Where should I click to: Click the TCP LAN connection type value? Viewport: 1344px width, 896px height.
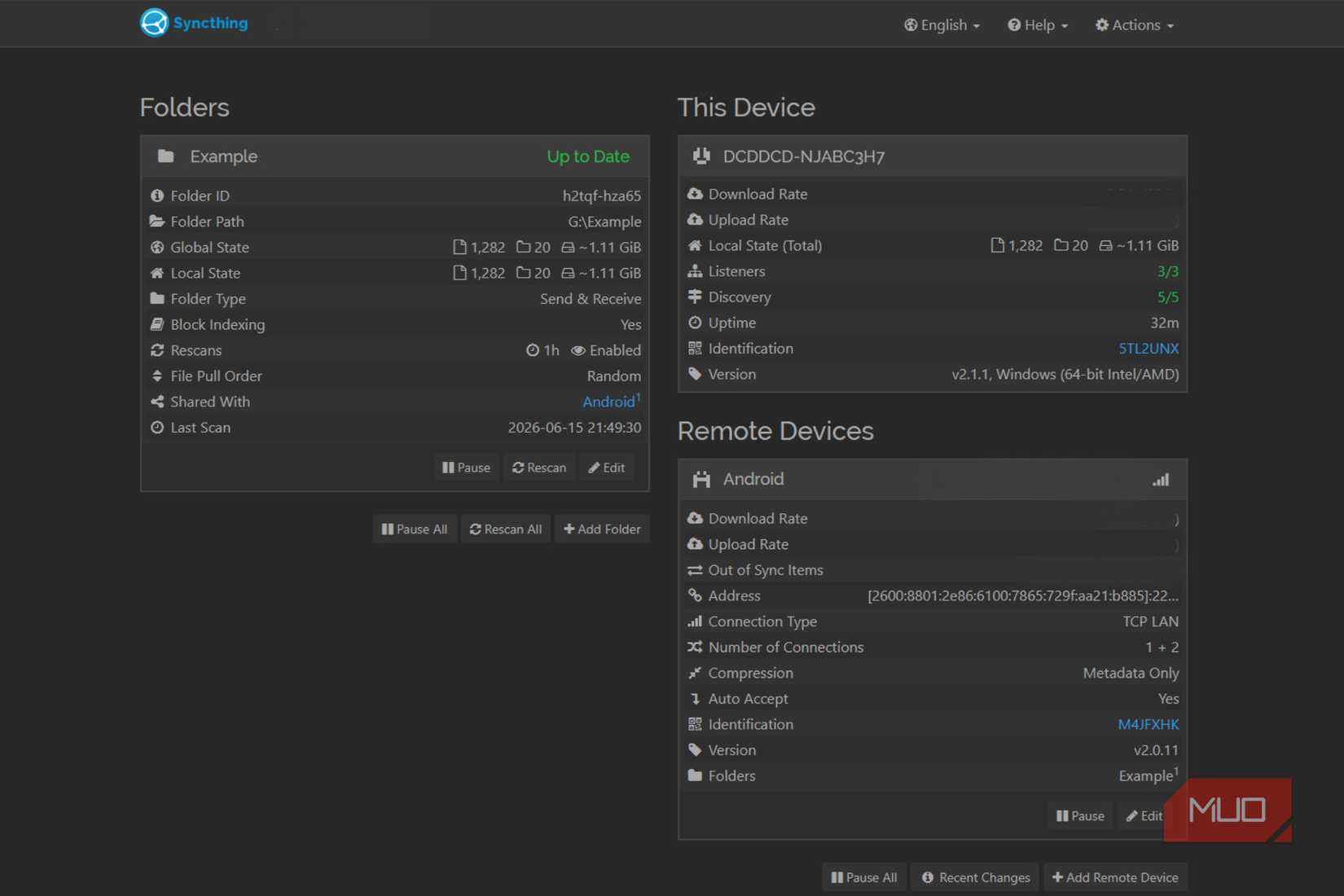coord(1150,621)
